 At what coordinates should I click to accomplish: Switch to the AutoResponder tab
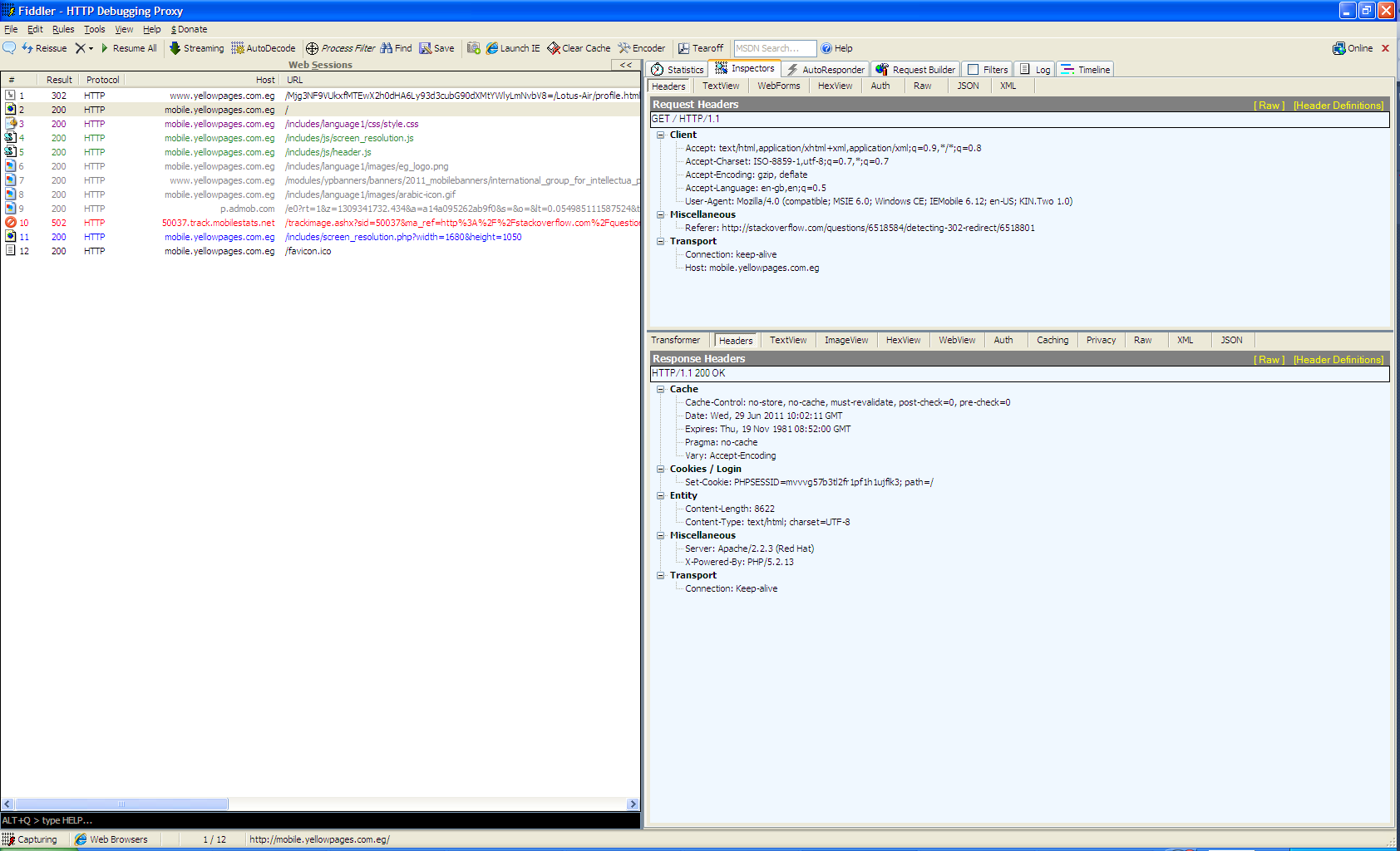826,70
